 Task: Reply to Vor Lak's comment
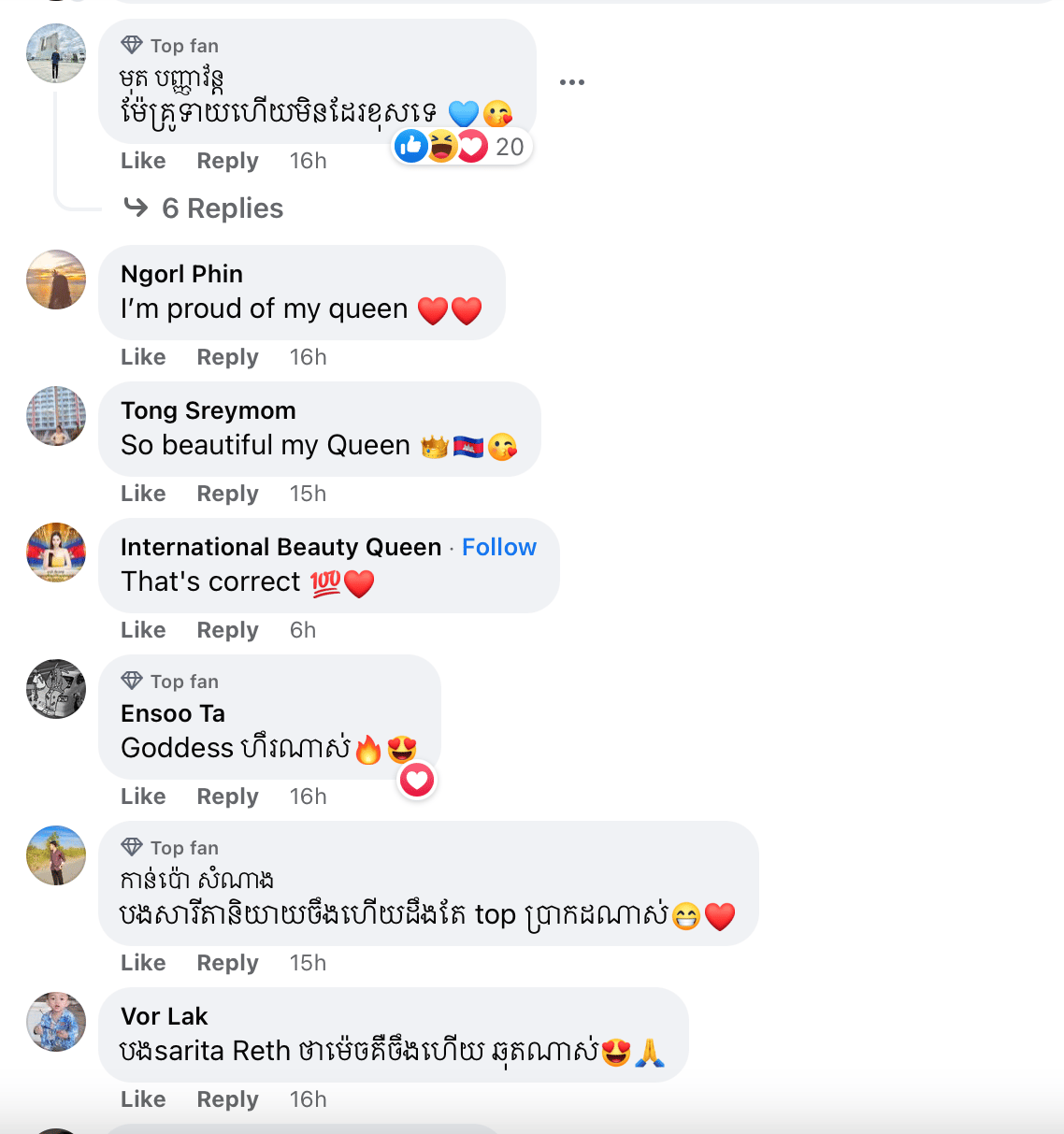[x=227, y=1099]
